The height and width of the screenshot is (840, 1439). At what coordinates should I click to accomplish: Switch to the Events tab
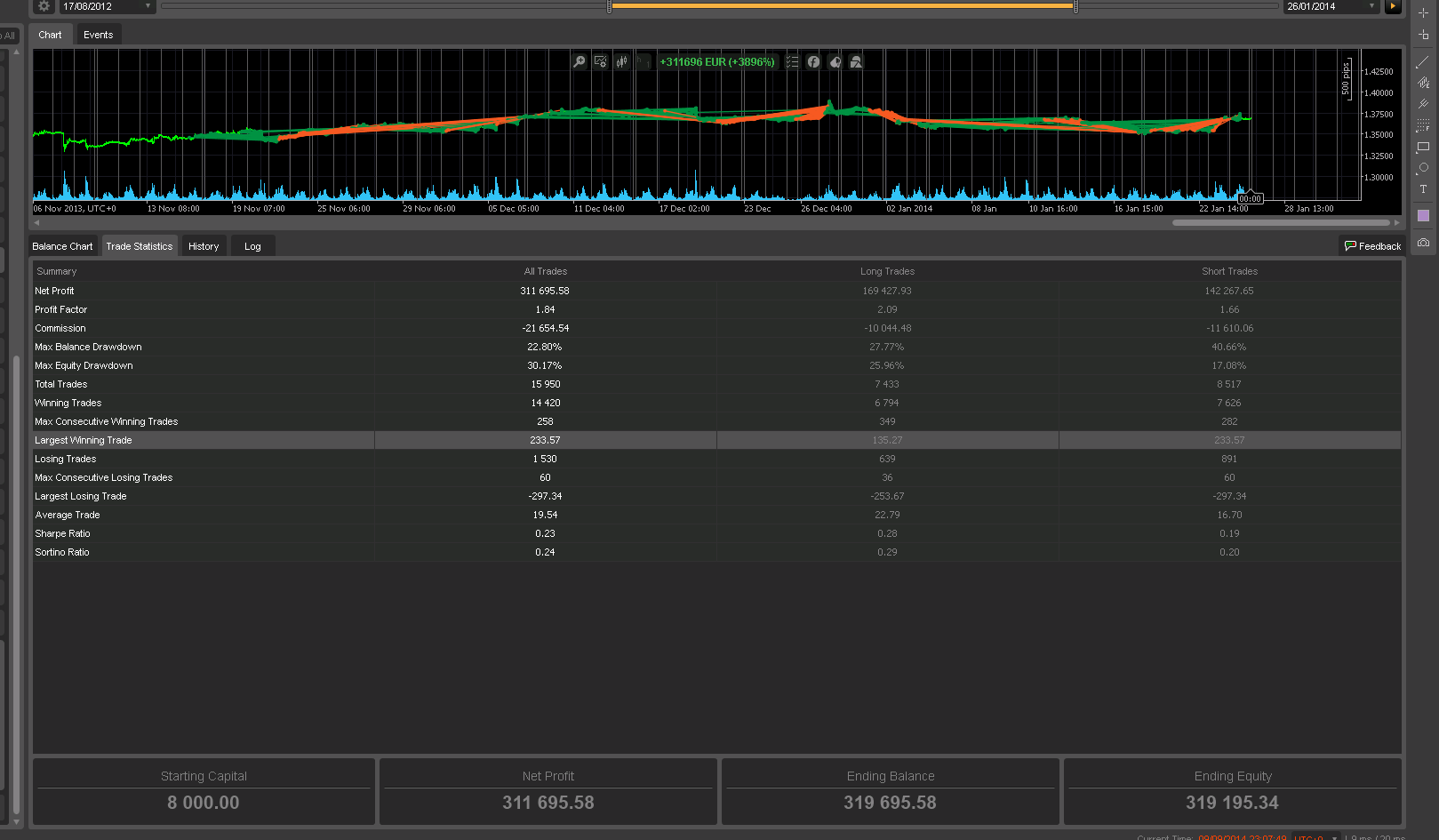(98, 35)
